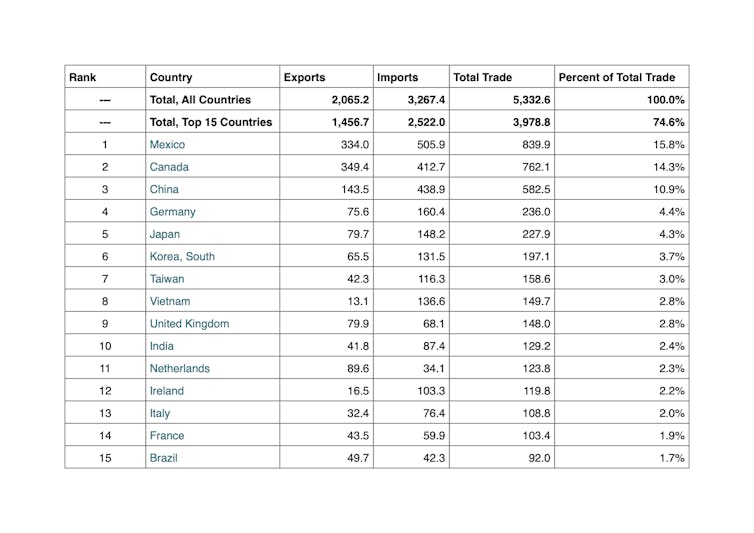This screenshot has height=533, width=754.
Task: Click the Rank column header
Action: point(81,77)
